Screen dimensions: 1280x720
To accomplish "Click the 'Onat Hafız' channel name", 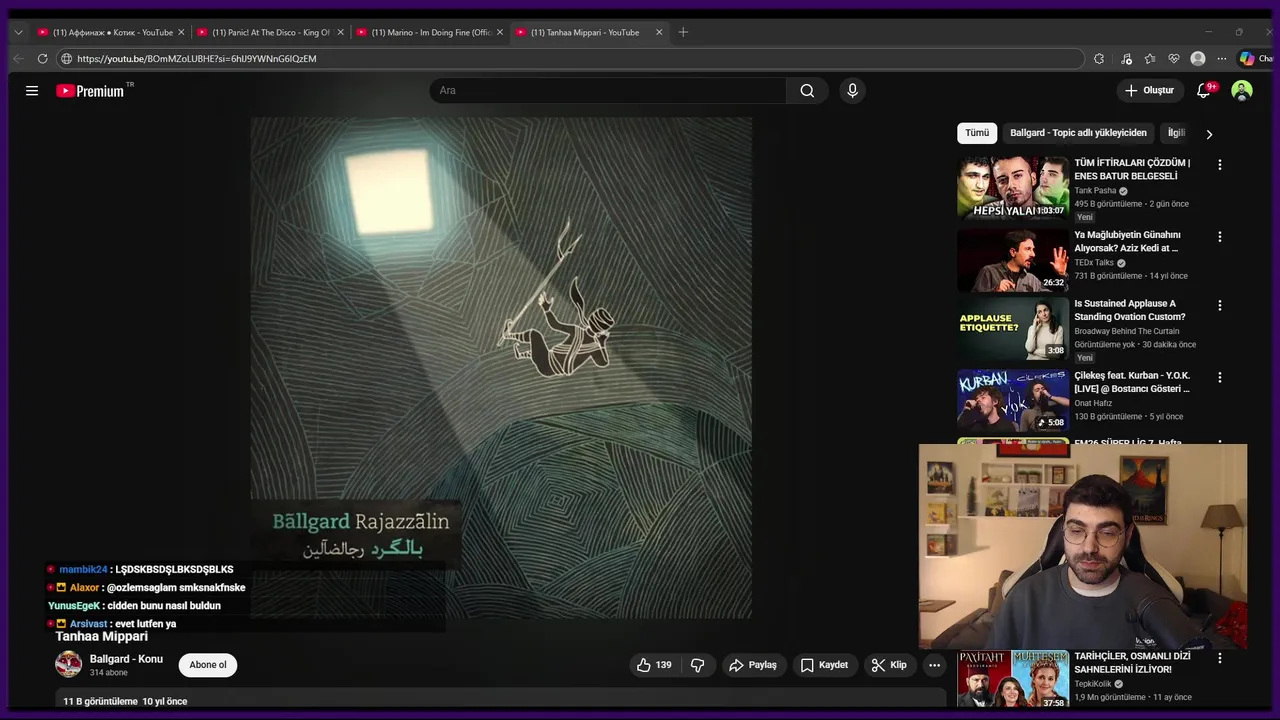I will 1094,403.
